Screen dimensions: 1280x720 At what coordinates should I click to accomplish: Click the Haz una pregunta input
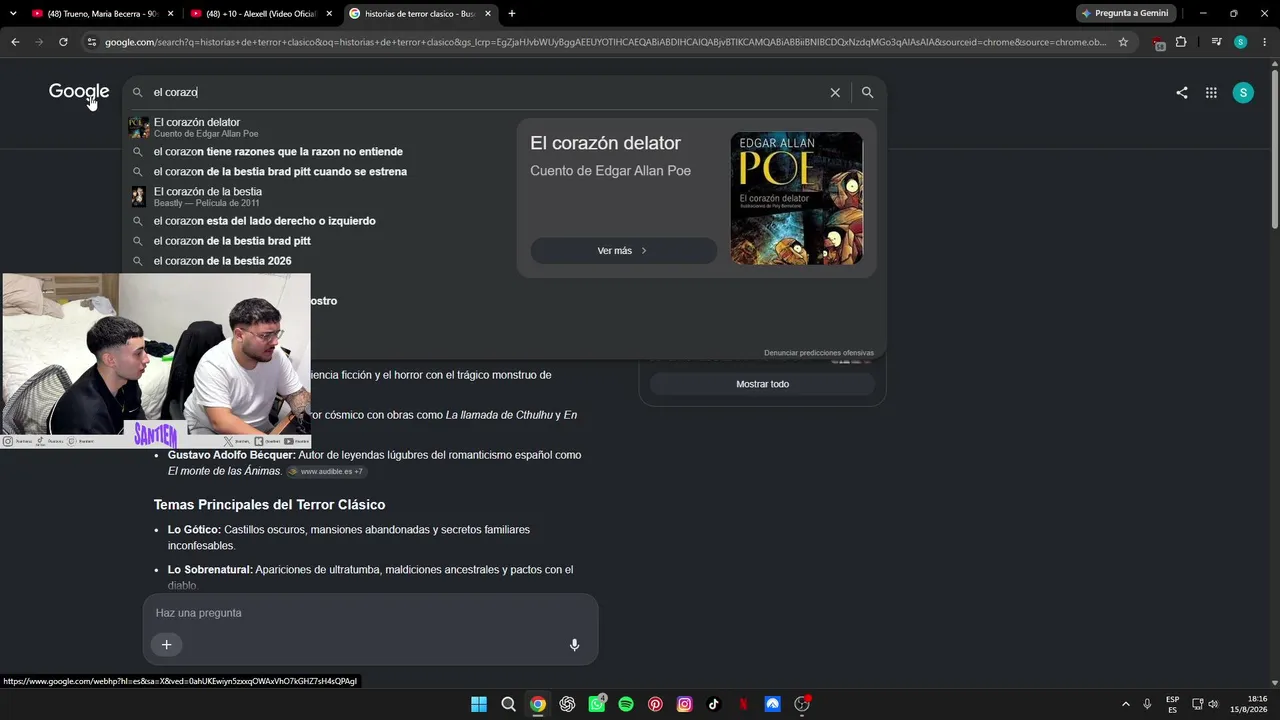370,613
